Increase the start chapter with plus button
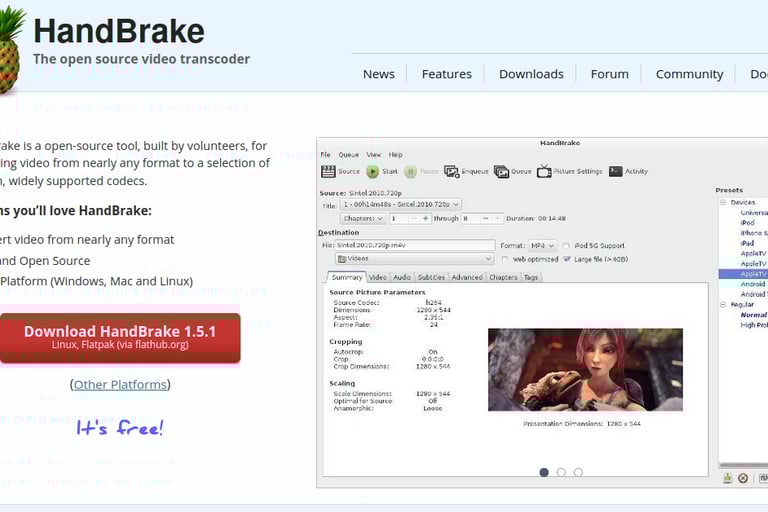This screenshot has width=768, height=512. pyautogui.click(x=425, y=219)
